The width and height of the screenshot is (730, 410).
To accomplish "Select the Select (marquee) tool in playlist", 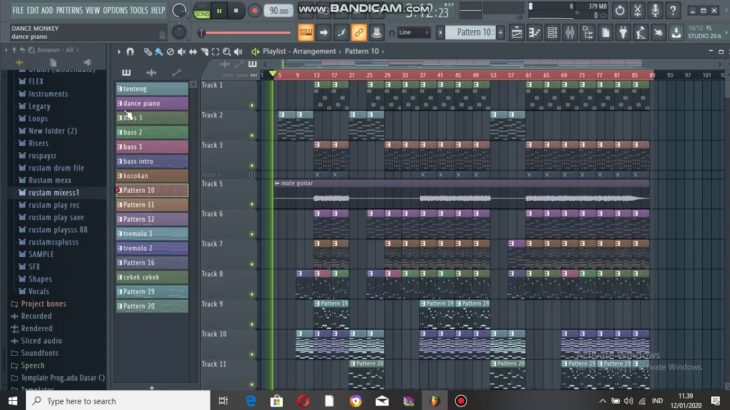I will click(x=215, y=52).
